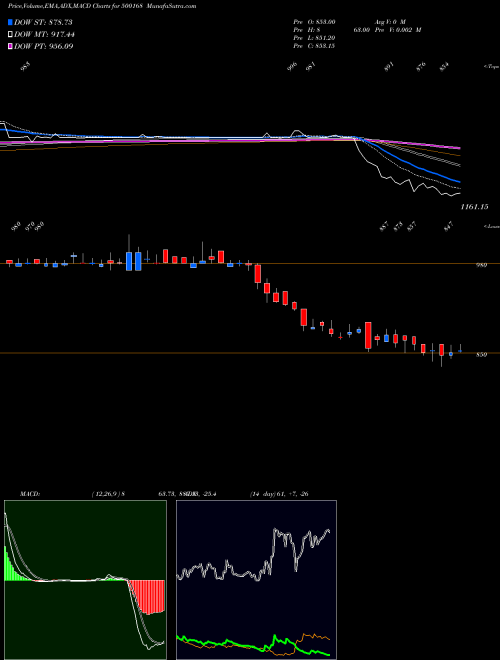500x660 pixels.
Task: Click the 1161.15 value beside the EMA chart
Action: click(x=474, y=207)
